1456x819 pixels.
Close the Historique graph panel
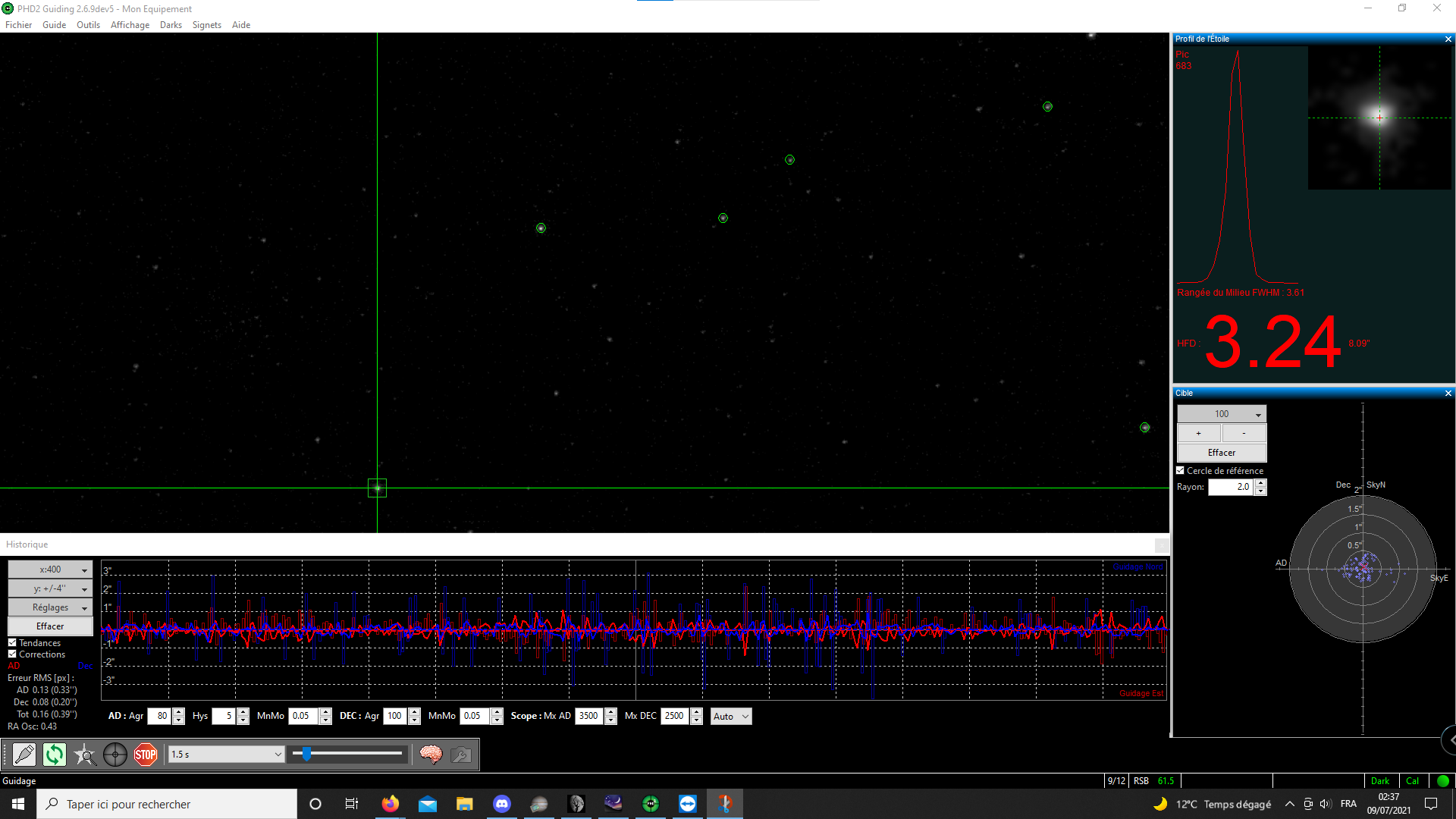tap(1161, 545)
